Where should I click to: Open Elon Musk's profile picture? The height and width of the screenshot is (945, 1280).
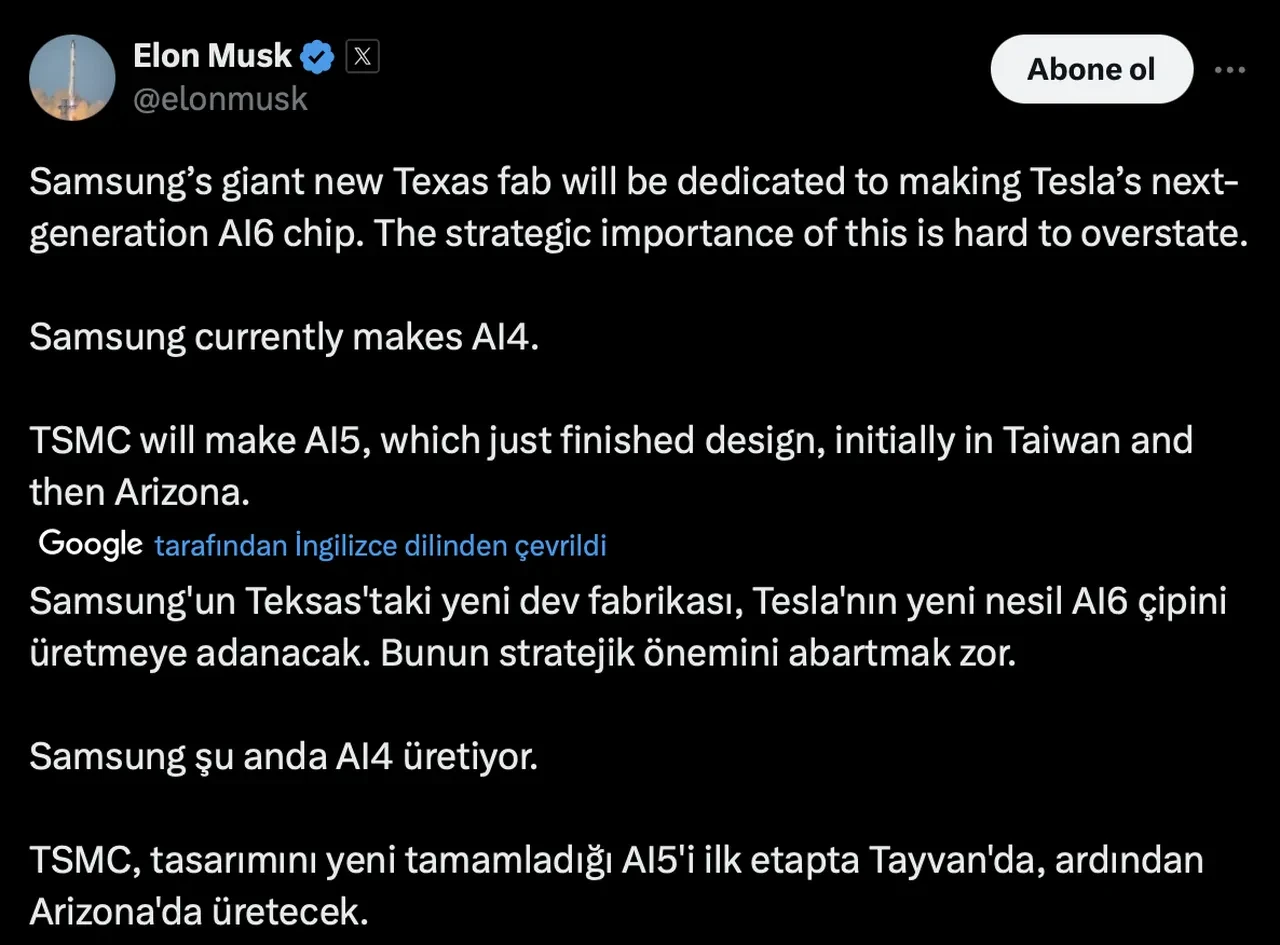[72, 78]
